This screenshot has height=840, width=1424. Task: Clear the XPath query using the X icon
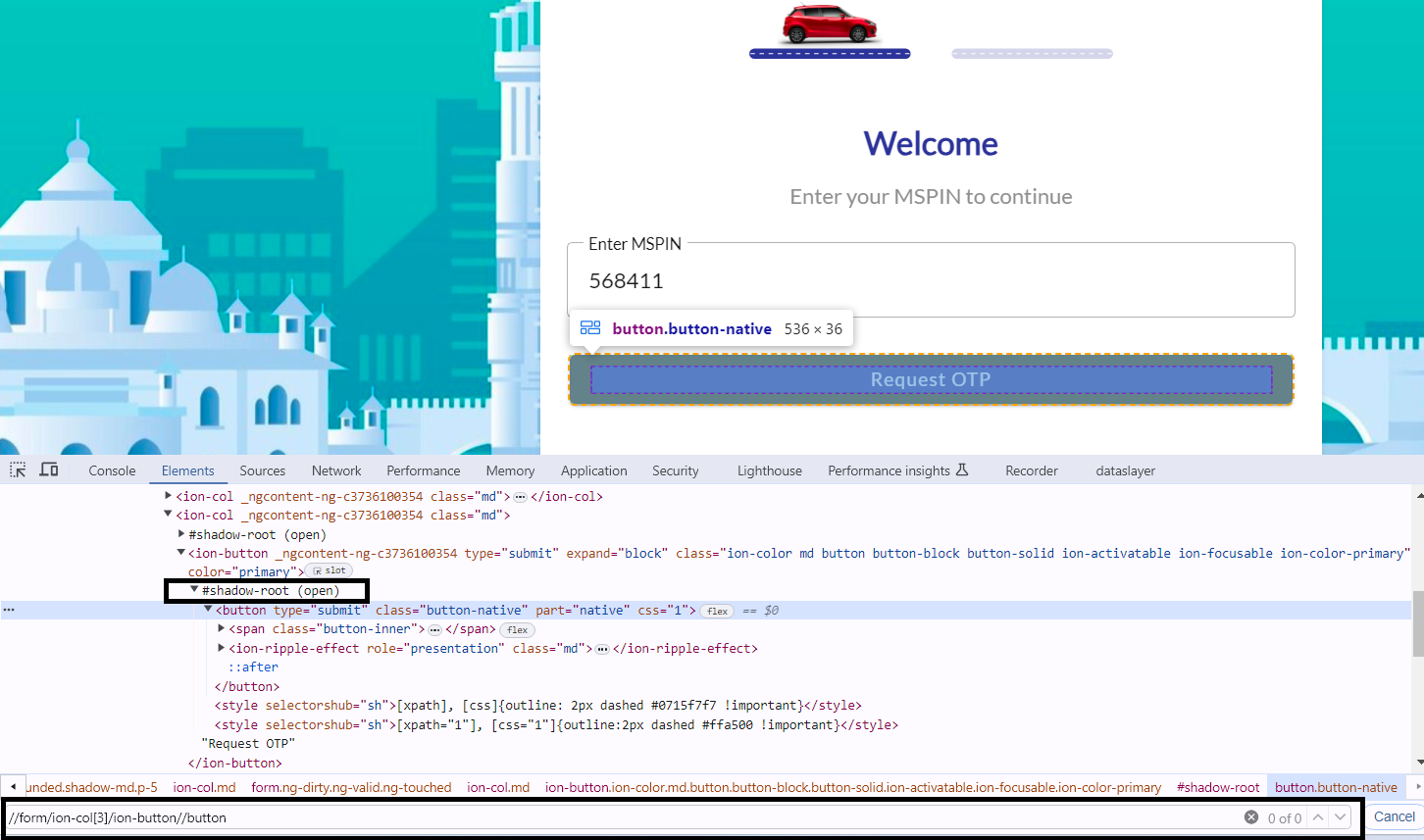coord(1251,816)
